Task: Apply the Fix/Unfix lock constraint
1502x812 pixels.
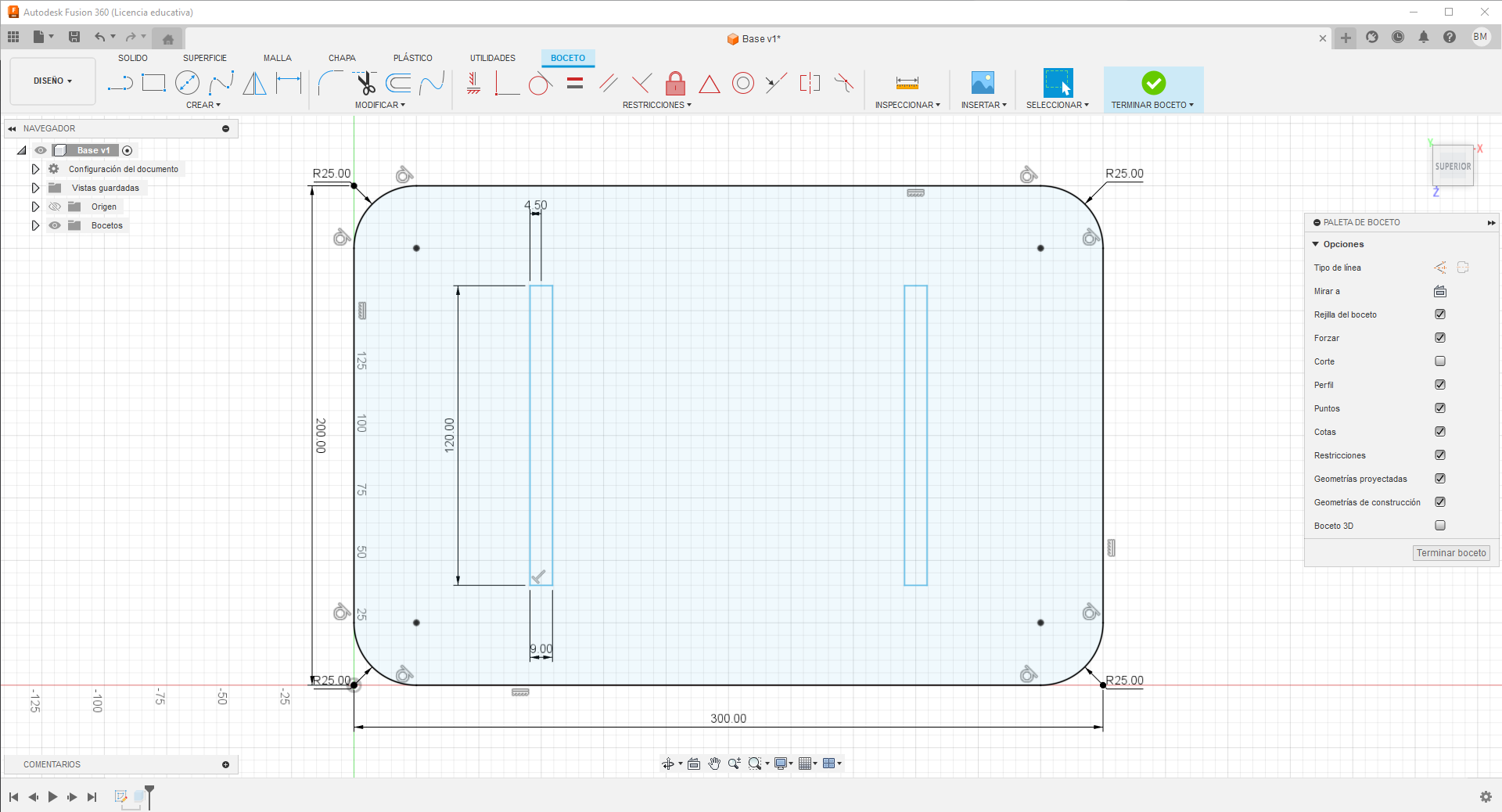Action: 675,83
